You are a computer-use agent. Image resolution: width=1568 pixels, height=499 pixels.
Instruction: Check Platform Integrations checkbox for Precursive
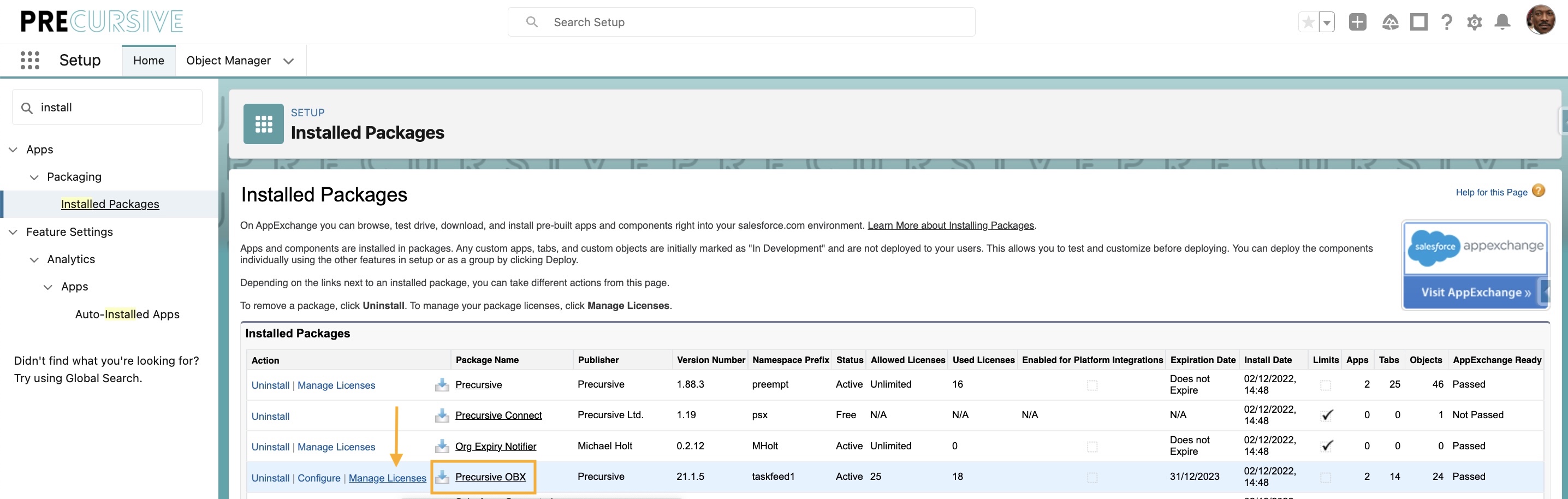[1092, 385]
